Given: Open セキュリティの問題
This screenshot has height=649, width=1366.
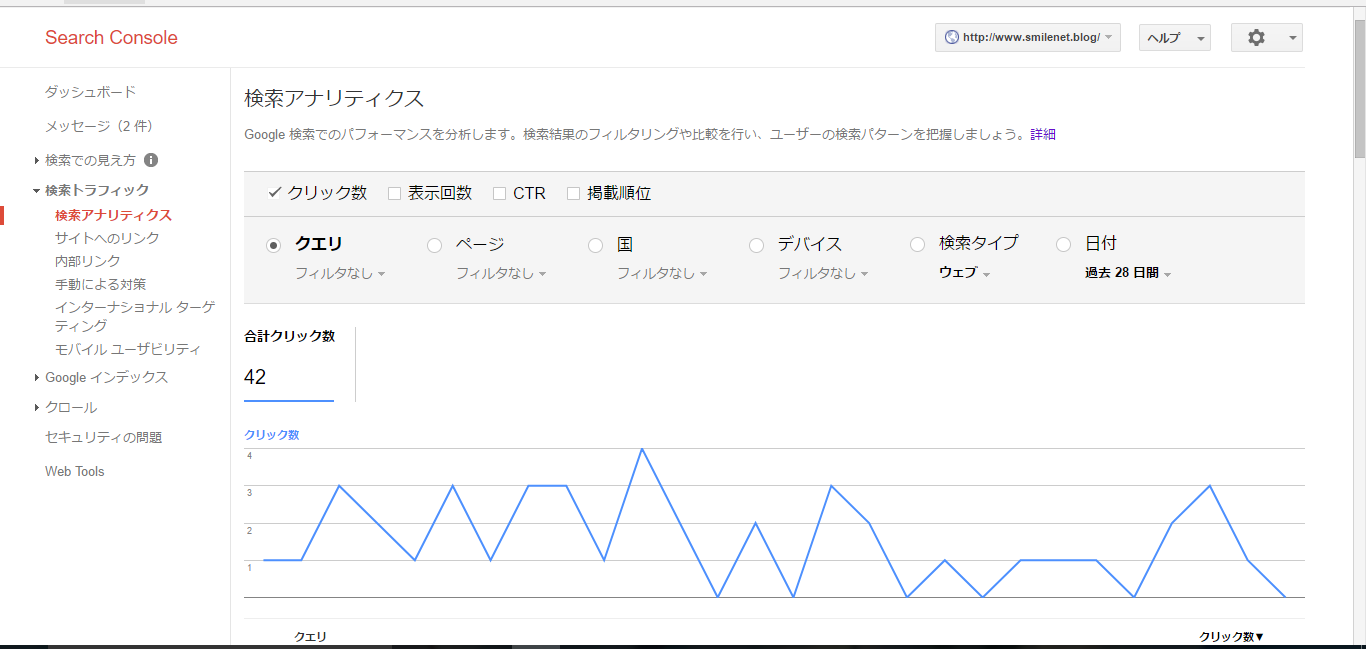Looking at the screenshot, I should [103, 437].
